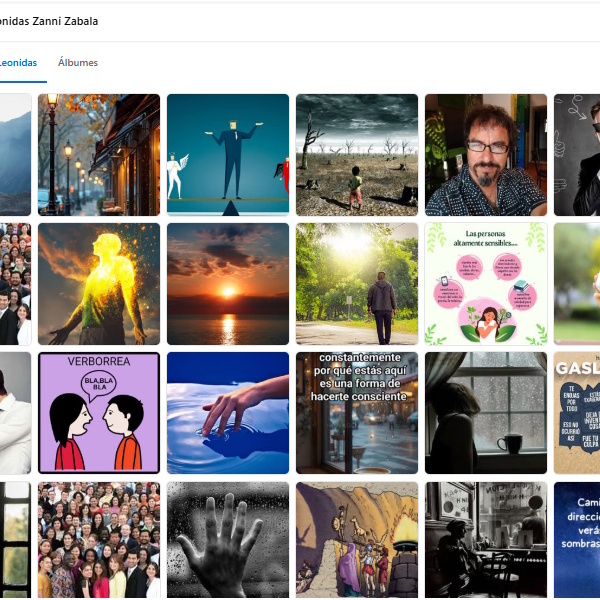The image size is (600, 600).
Task: Open the misty blue mountains photo
Action: coord(15,155)
